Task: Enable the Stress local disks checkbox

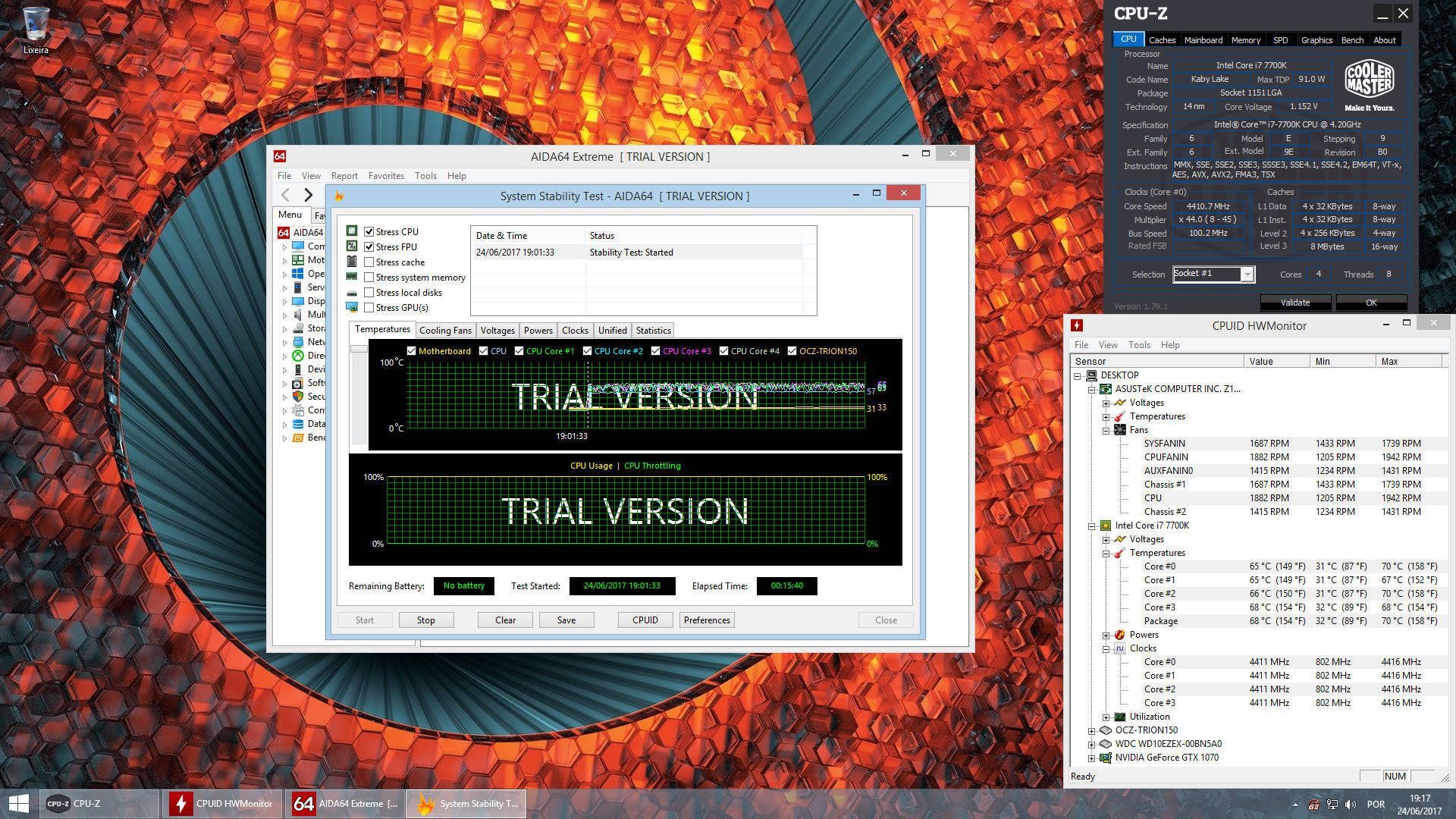Action: 369,292
